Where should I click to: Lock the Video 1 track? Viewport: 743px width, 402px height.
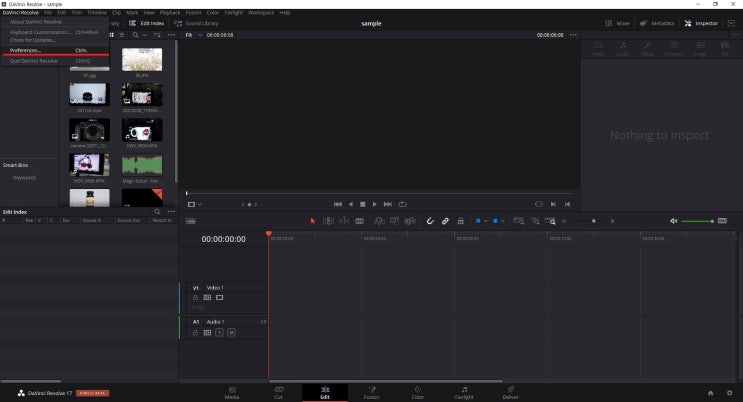195,298
